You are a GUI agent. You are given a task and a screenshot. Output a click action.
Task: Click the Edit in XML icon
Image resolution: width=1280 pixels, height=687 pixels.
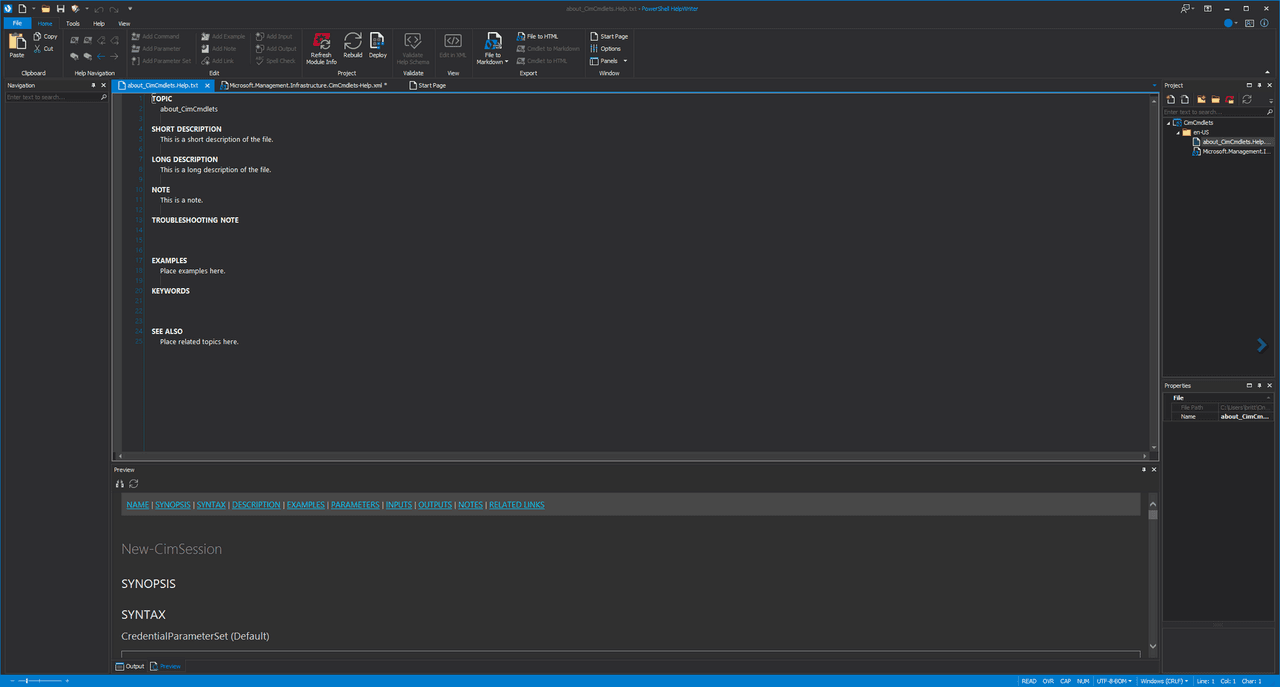453,41
